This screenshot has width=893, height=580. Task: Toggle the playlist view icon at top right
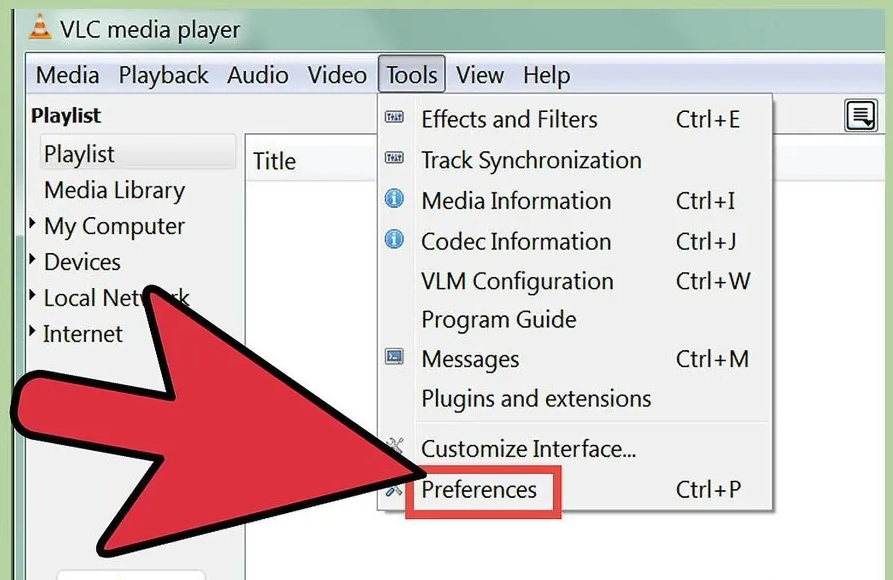pos(860,116)
